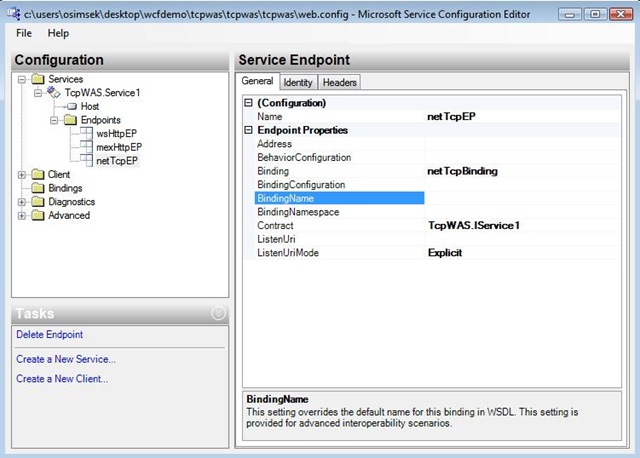Click the Host node icon
Screen dimensions: 640x458
pyautogui.click(x=71, y=106)
